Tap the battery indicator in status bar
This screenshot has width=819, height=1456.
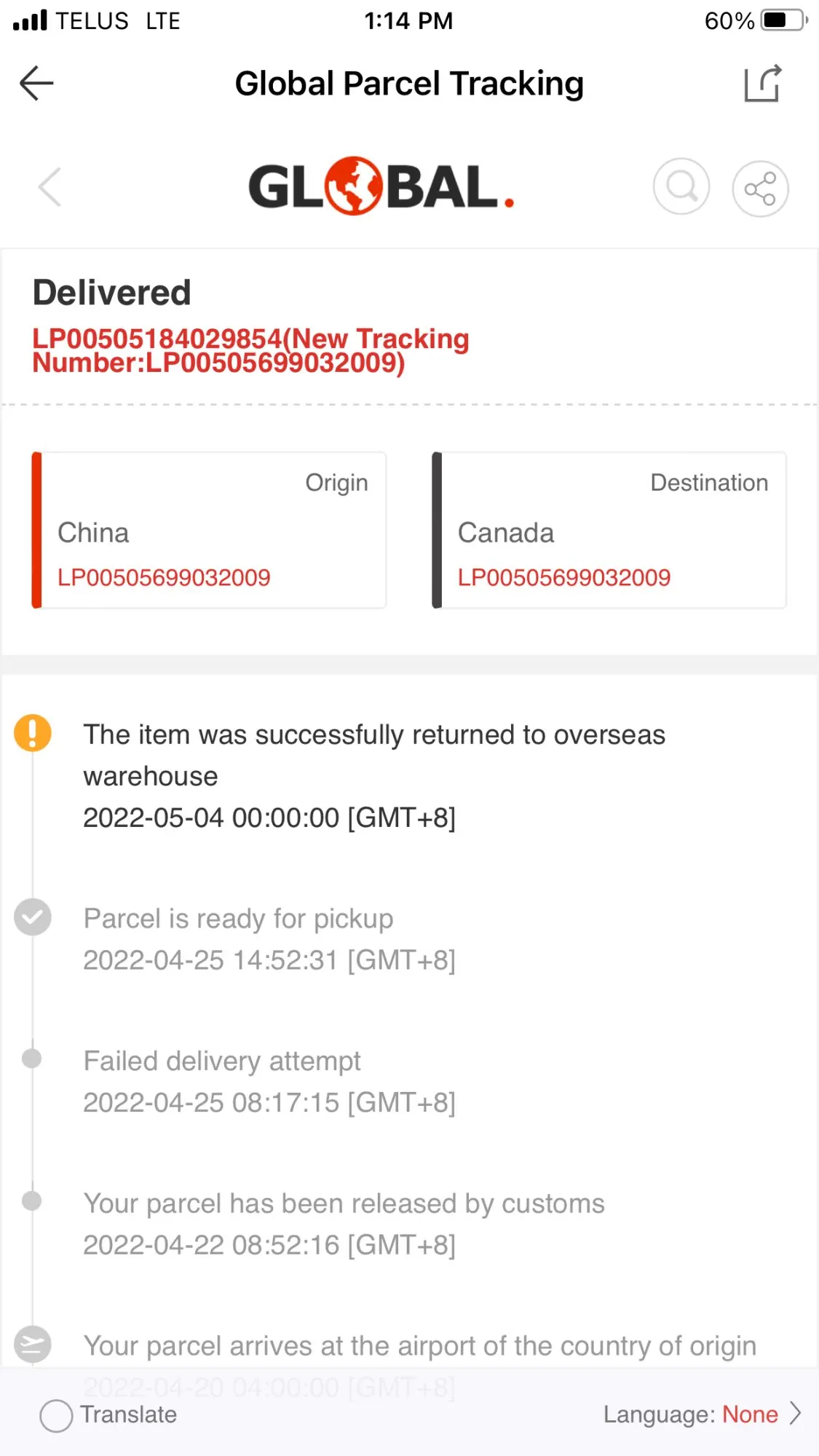tap(783, 20)
